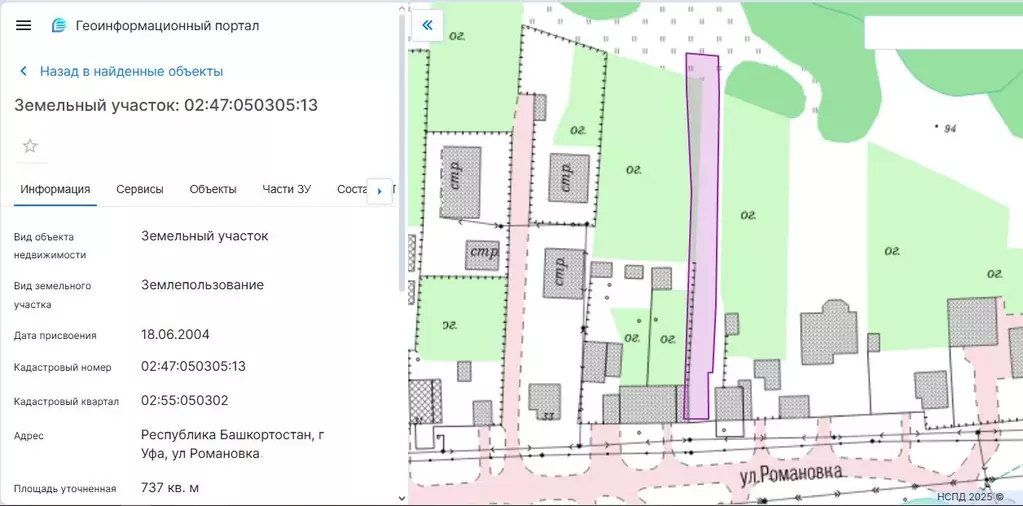Open the hamburger main menu
Screen dimensions: 1023x506
tap(23, 25)
